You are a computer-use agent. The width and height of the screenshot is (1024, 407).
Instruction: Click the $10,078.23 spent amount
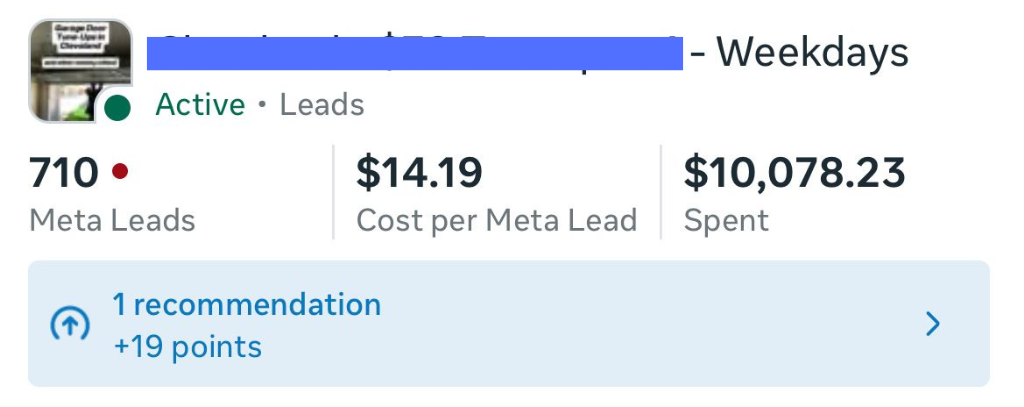coord(794,173)
